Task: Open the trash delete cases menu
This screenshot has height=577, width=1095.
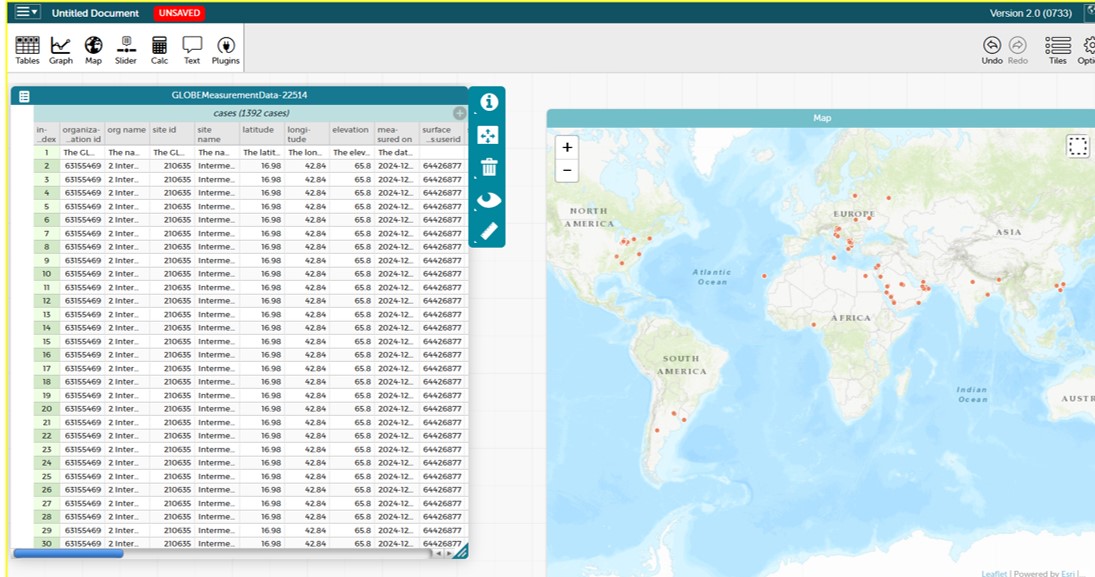Action: coord(489,167)
